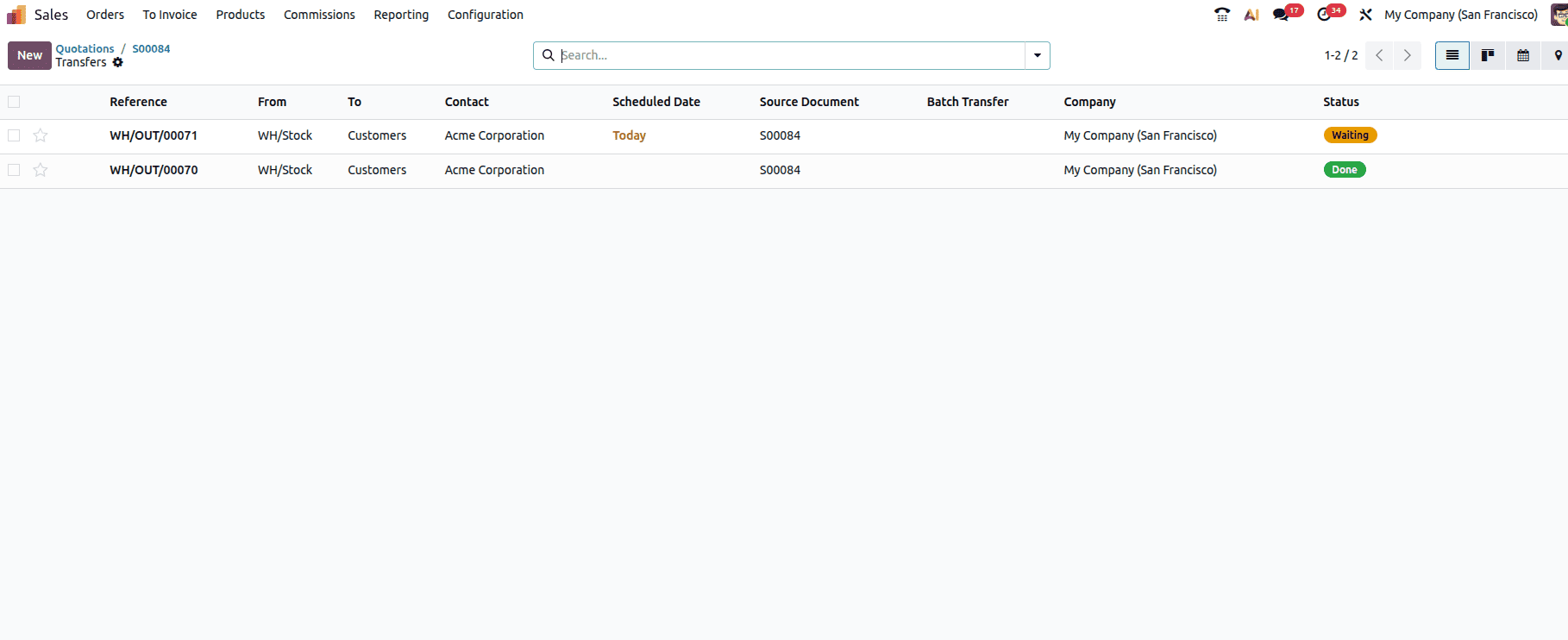Click company cell in the Waiting row
1568x640 pixels.
1140,135
